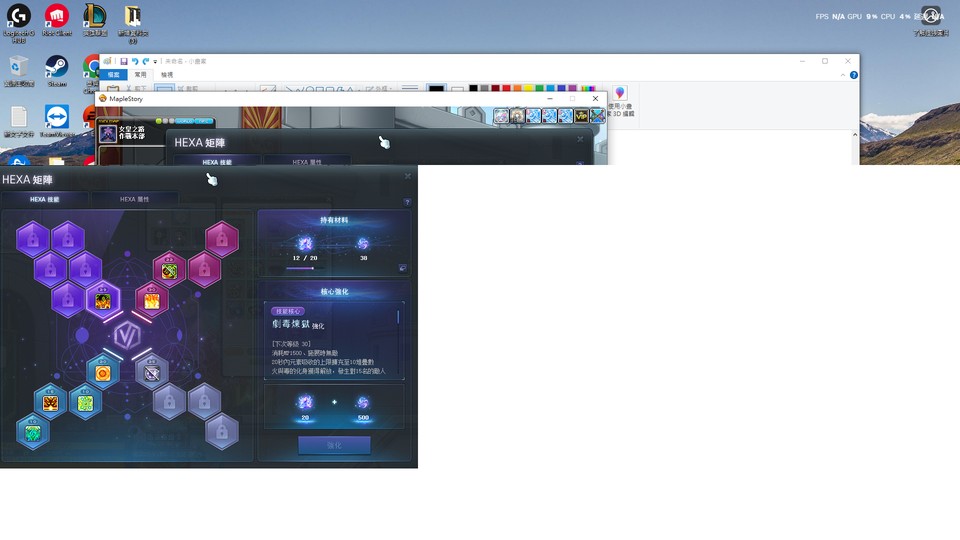Open the edit colors rainbow icon in Paint
960x540 pixels.
pyautogui.click(x=588, y=88)
